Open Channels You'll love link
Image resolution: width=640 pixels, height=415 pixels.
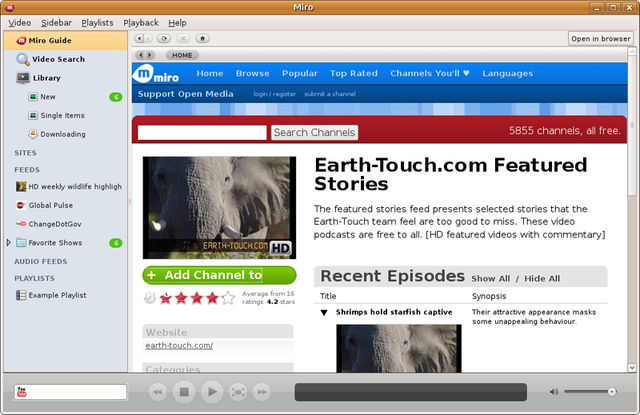point(430,73)
